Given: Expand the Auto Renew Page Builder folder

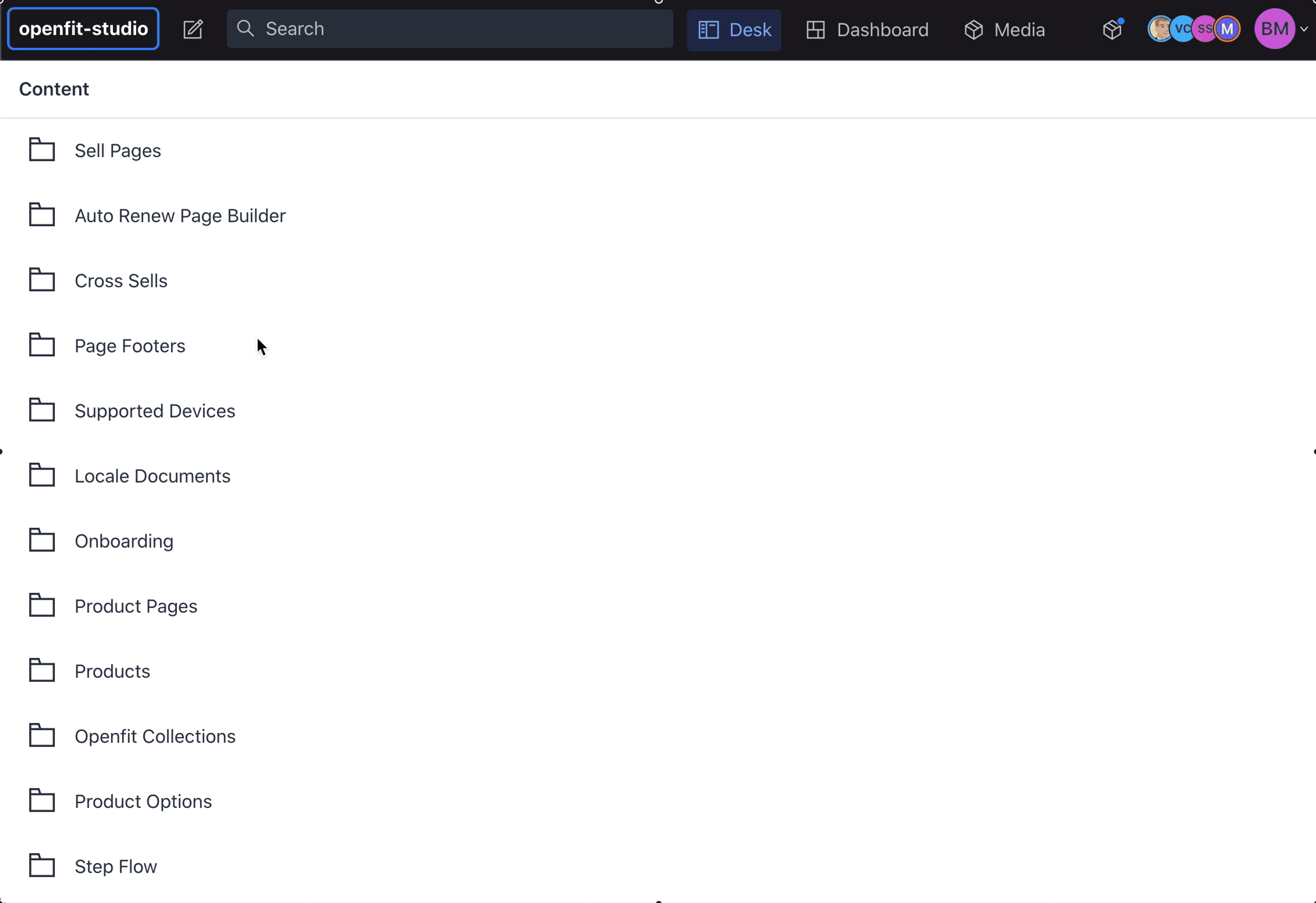Looking at the screenshot, I should 180,215.
